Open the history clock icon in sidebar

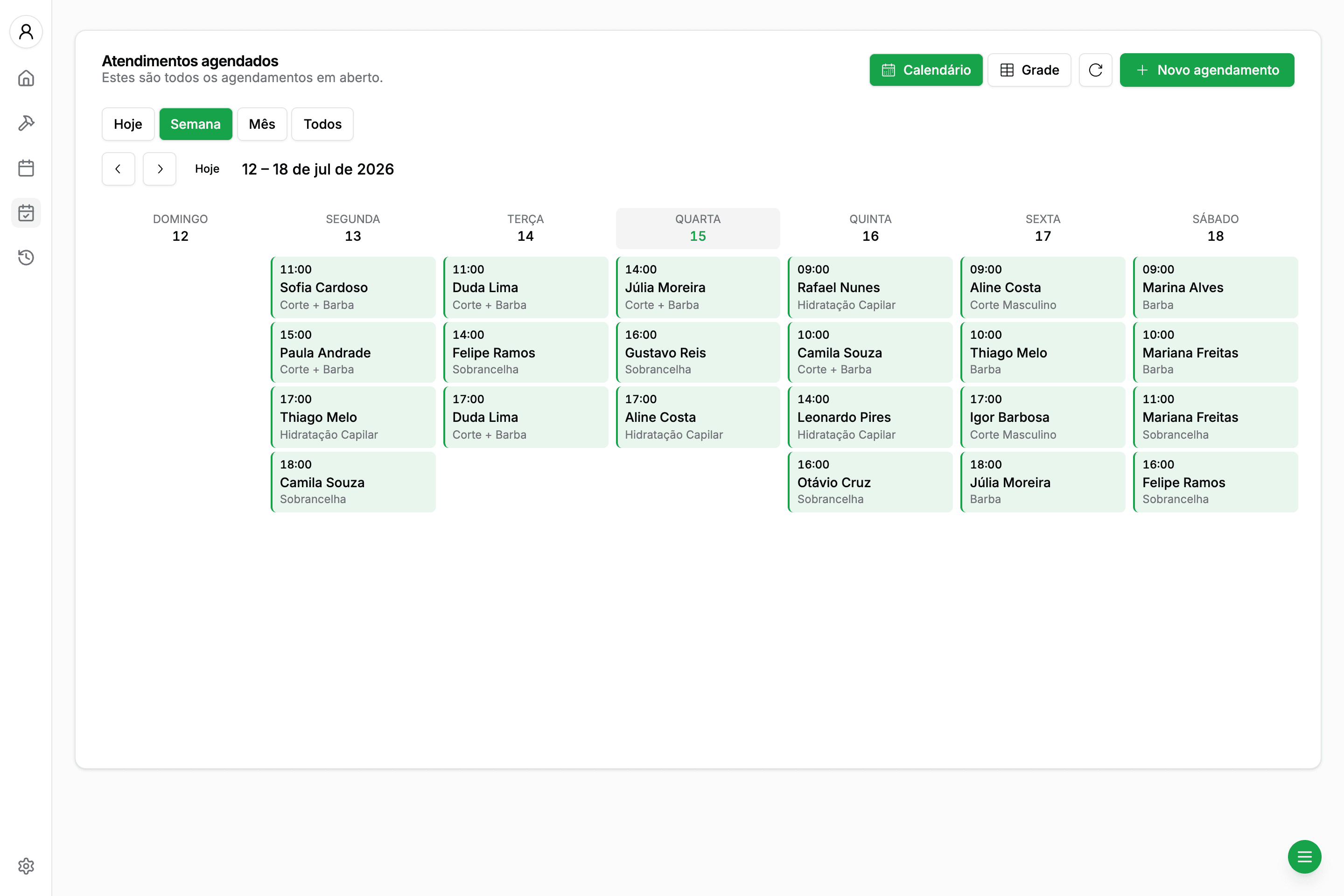tap(26, 258)
